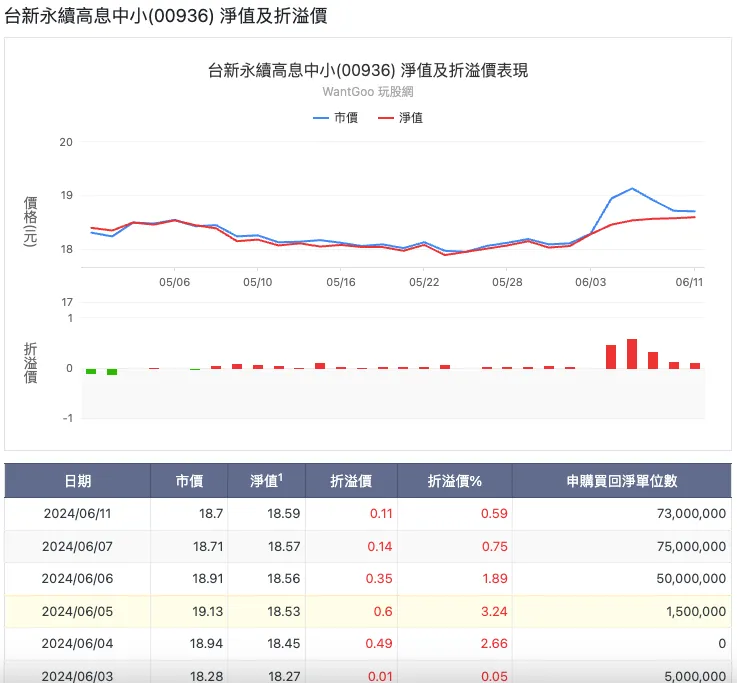Toggle the 淨值 series in the chart legend
The image size is (737, 683).
400,118
